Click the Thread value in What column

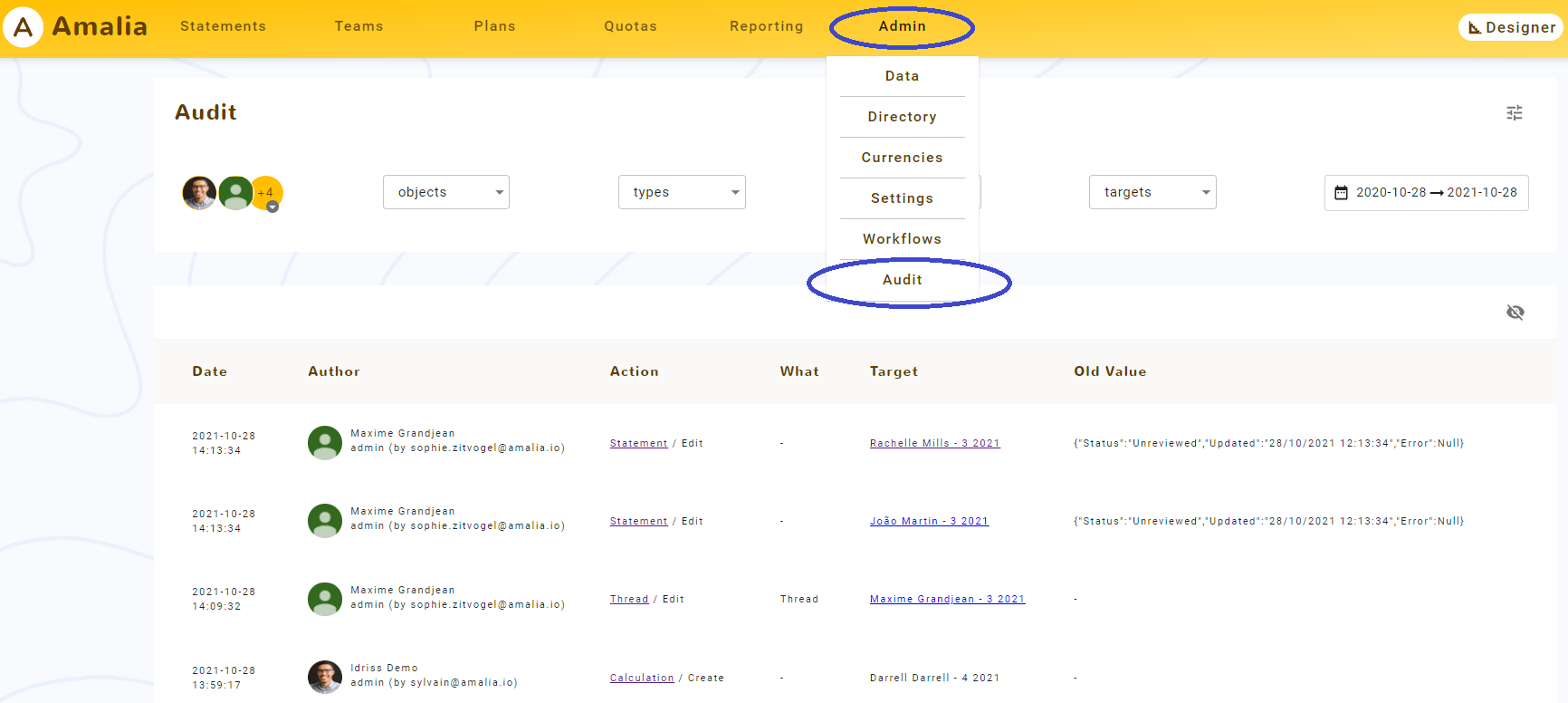(799, 599)
